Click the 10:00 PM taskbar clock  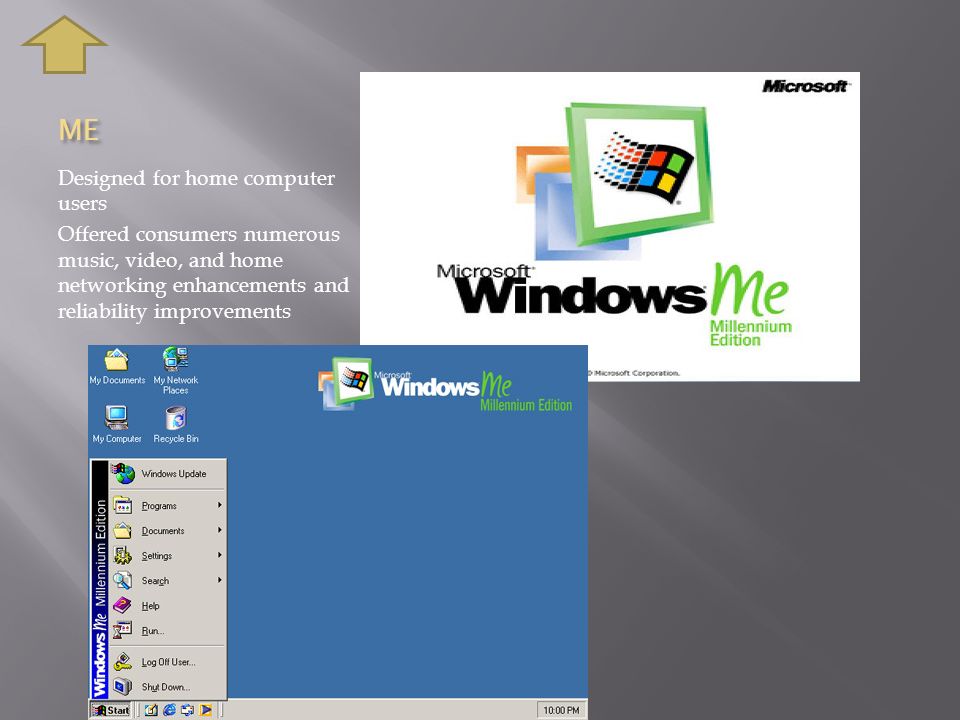pos(561,710)
